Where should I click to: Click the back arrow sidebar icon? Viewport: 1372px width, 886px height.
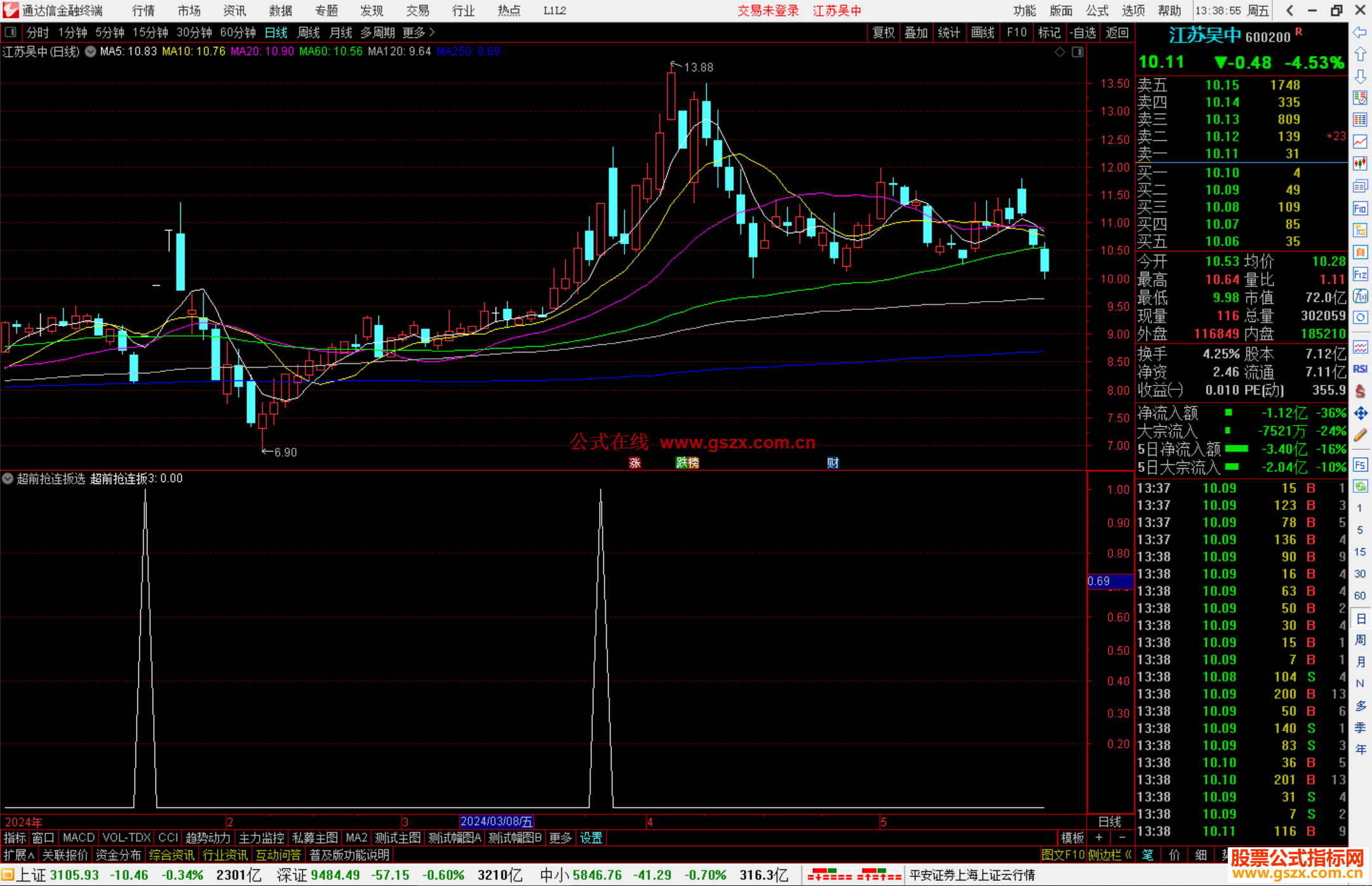(1360, 32)
